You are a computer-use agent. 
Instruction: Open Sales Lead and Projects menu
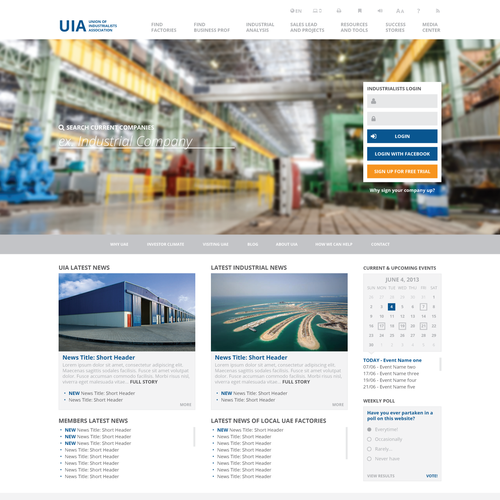pos(307,27)
